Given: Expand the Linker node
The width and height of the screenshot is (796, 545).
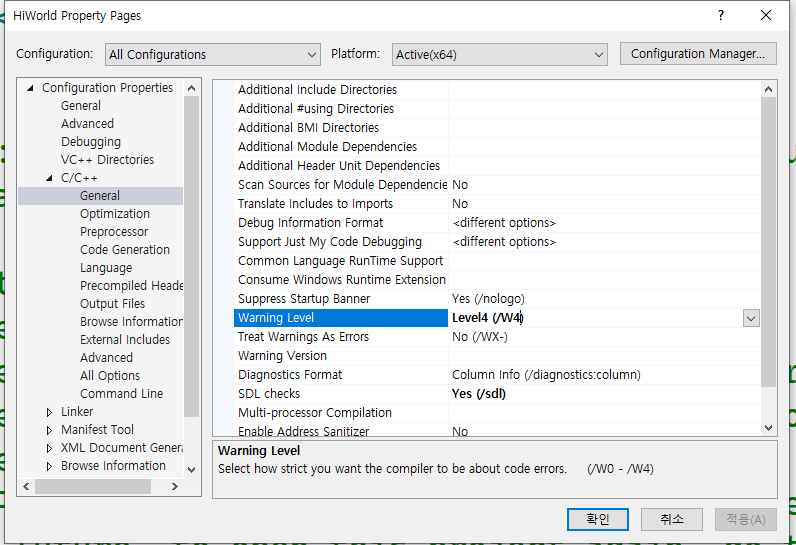Looking at the screenshot, I should coord(49,412).
